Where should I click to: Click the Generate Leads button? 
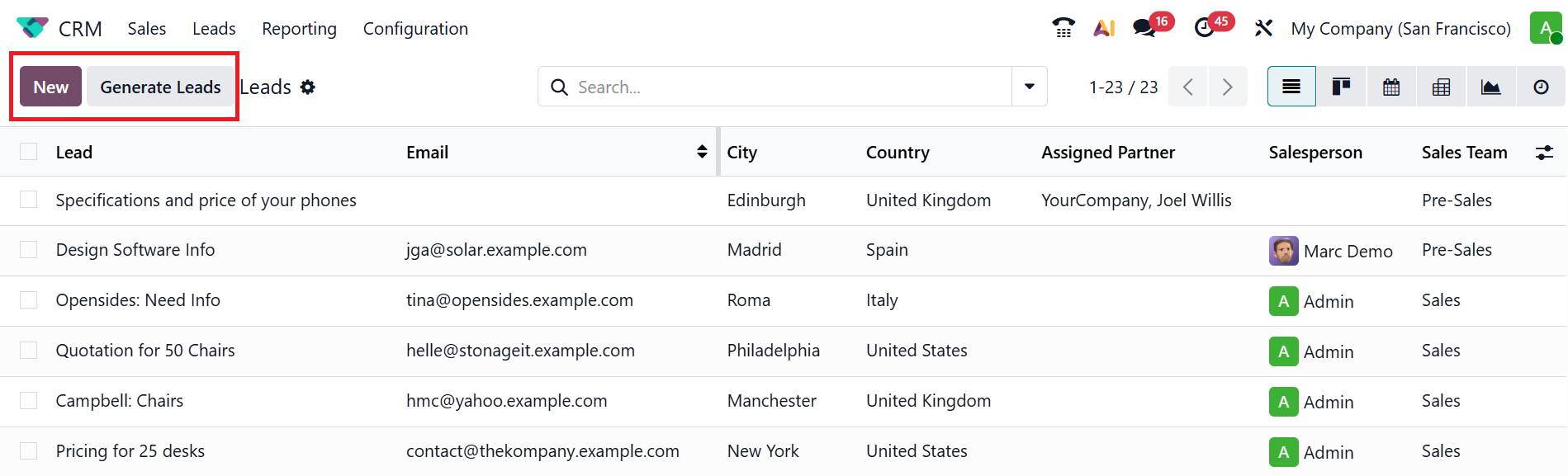tap(160, 87)
